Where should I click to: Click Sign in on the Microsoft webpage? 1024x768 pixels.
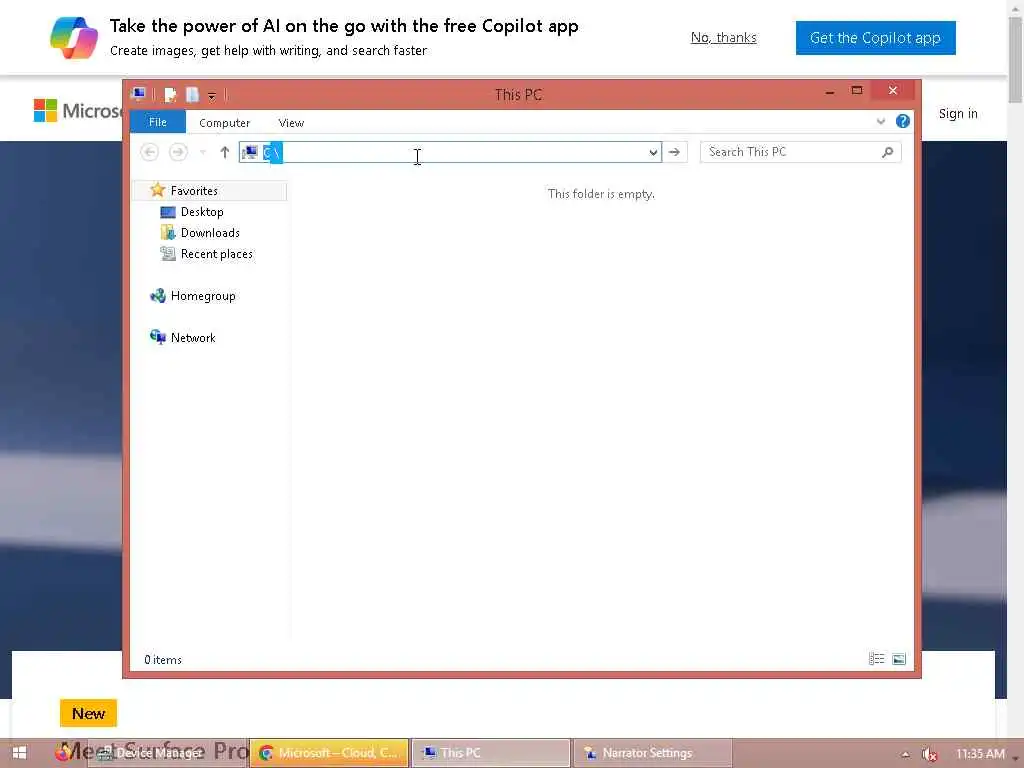point(958,114)
